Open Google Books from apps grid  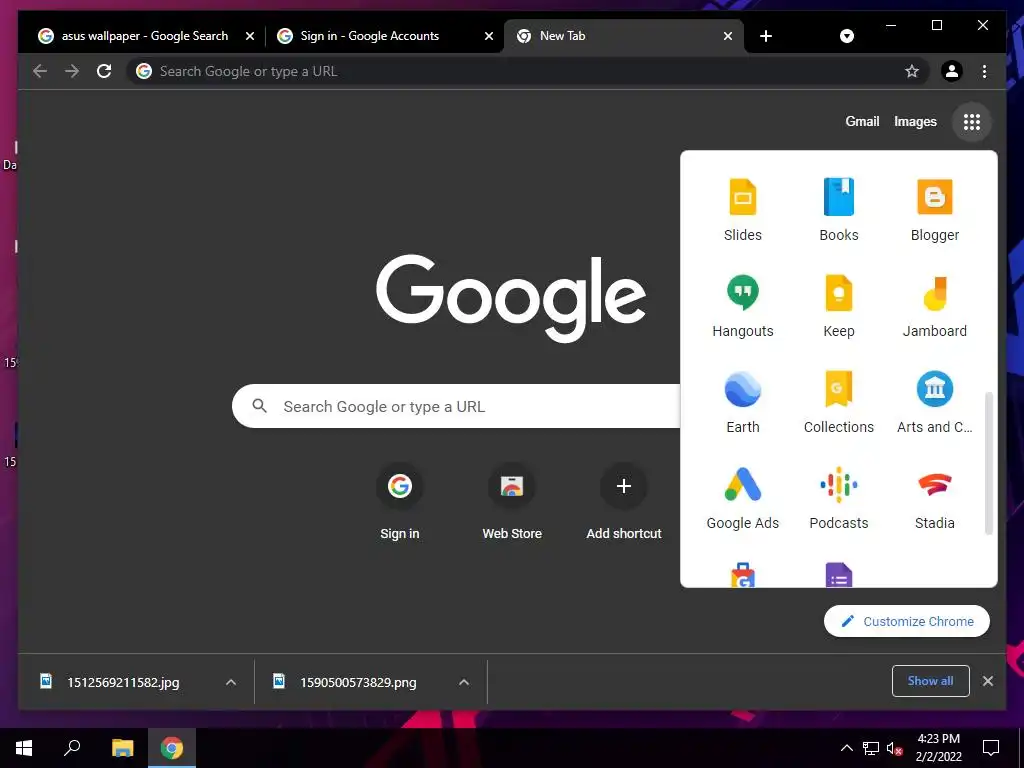click(x=839, y=210)
